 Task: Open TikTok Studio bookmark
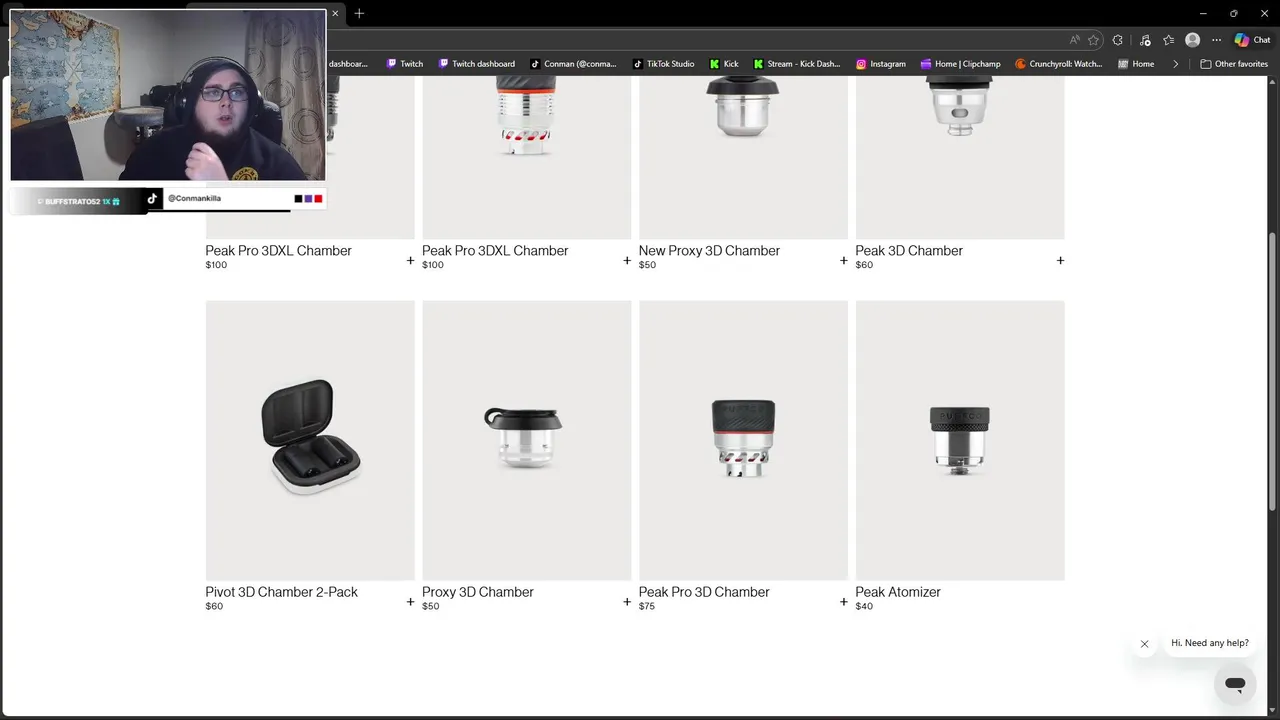pyautogui.click(x=664, y=64)
